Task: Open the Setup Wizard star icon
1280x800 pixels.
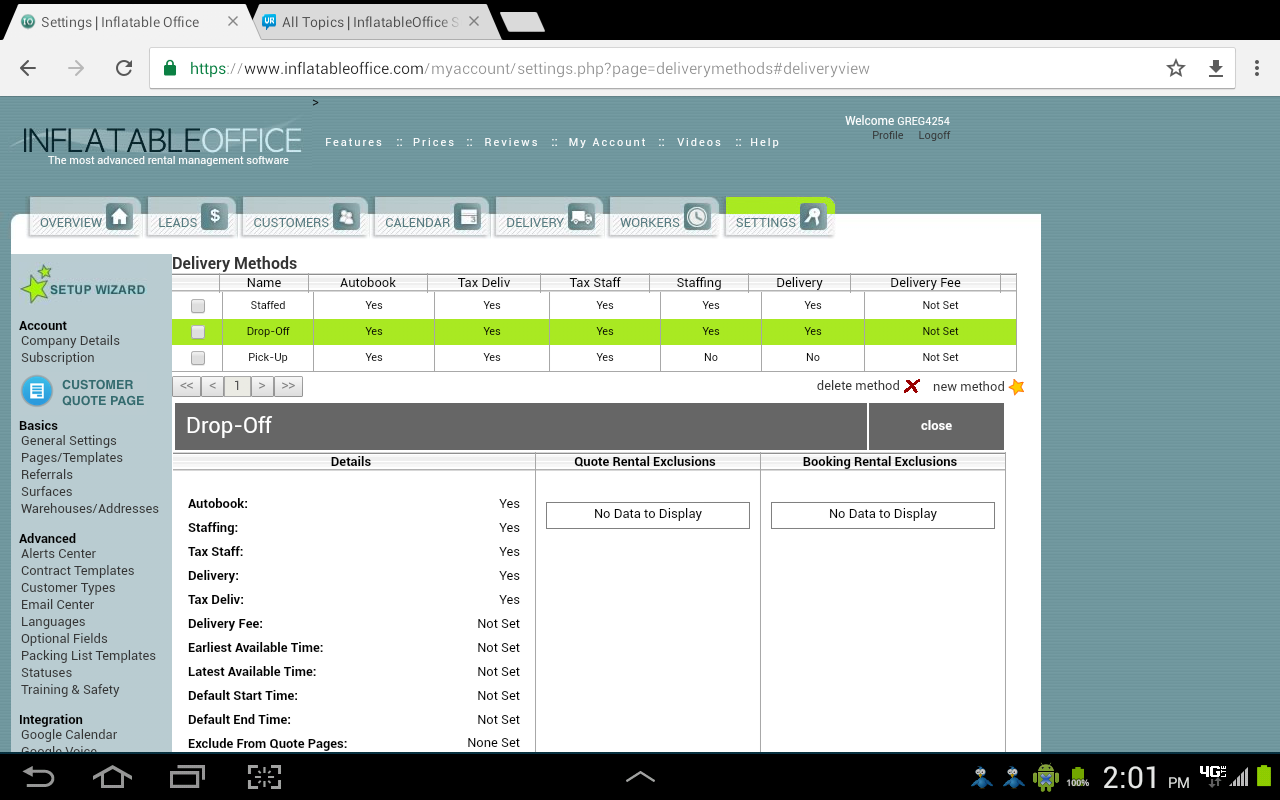Action: (x=36, y=285)
